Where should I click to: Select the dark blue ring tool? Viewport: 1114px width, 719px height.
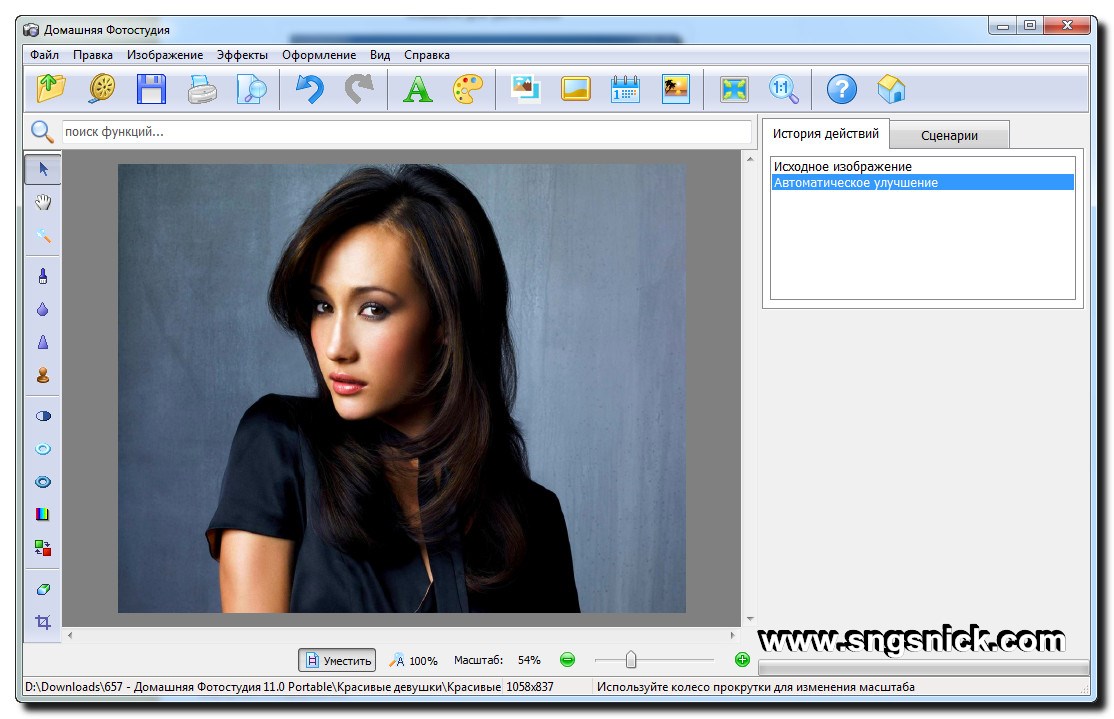coord(43,482)
